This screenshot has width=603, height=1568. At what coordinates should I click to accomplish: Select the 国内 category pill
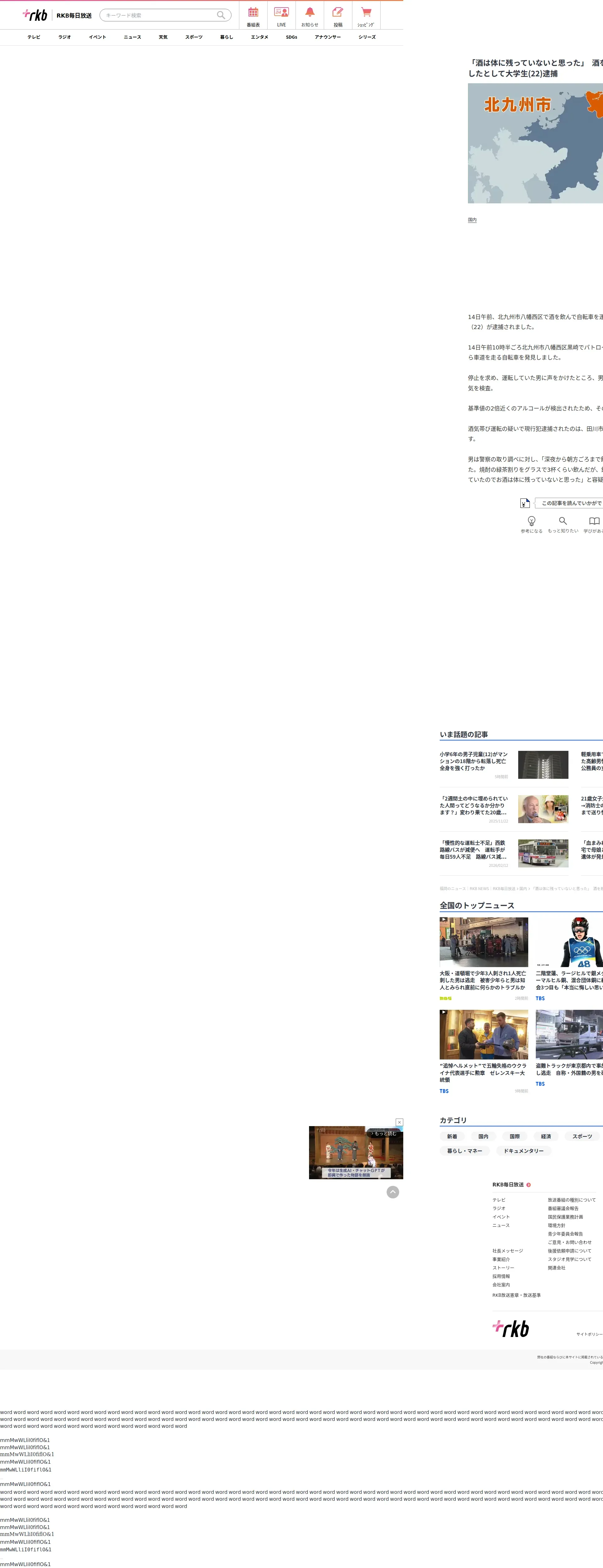point(483,1136)
